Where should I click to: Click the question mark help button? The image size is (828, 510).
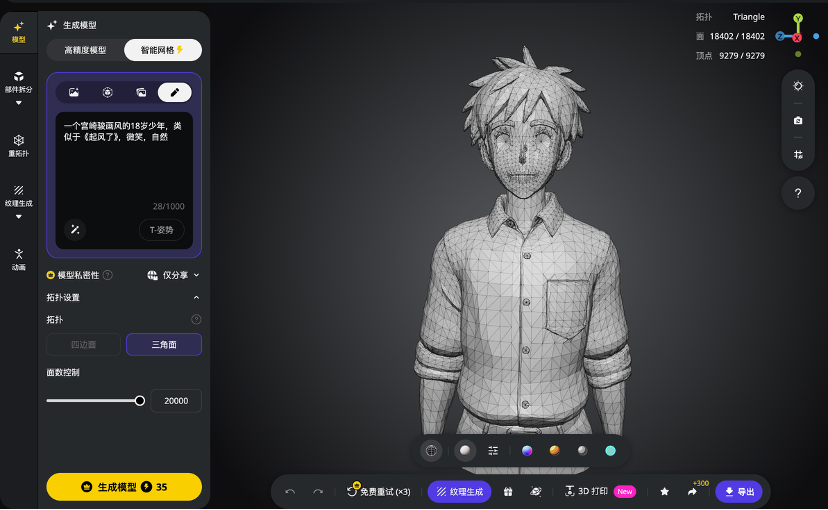797,193
